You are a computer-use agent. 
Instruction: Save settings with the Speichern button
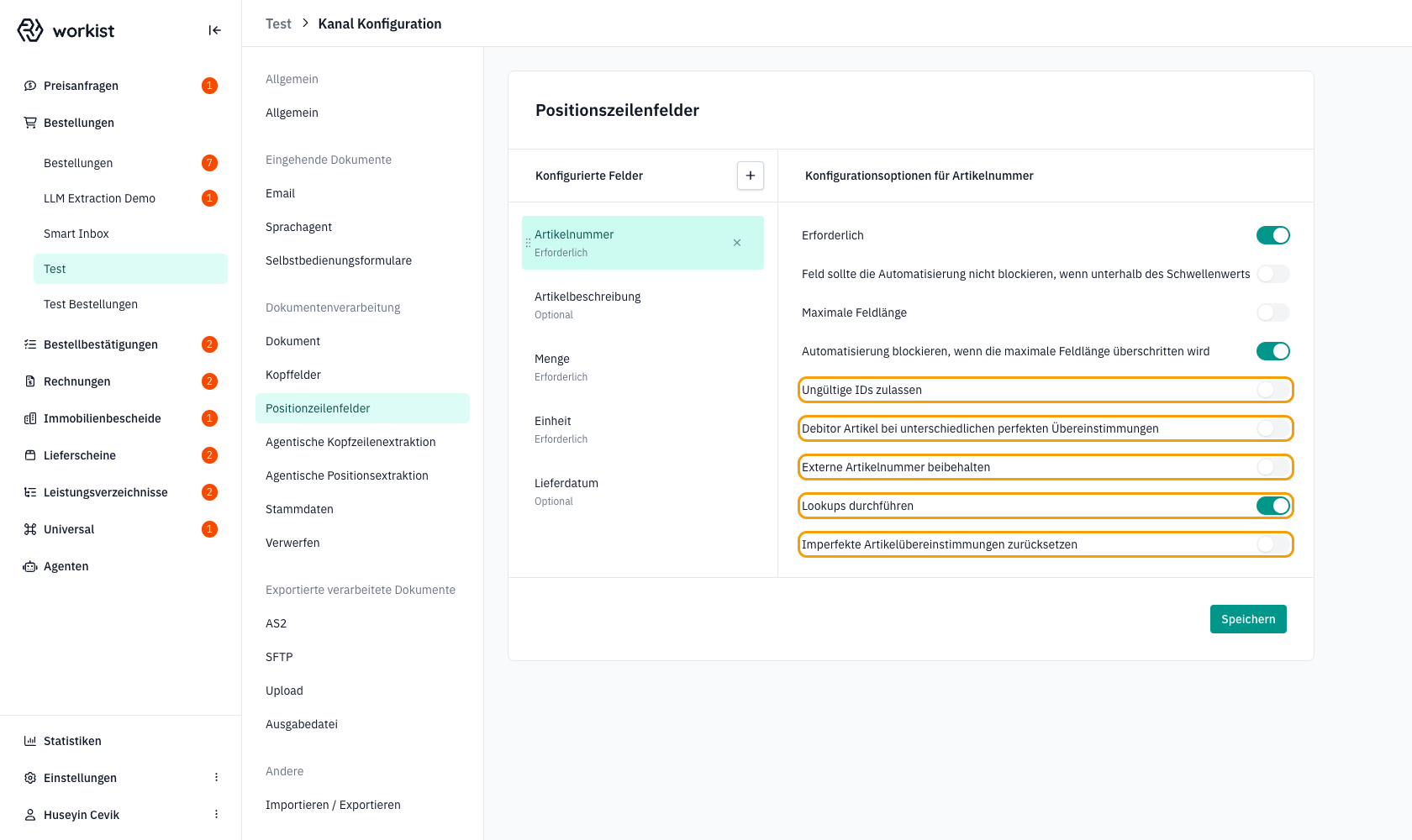point(1248,619)
